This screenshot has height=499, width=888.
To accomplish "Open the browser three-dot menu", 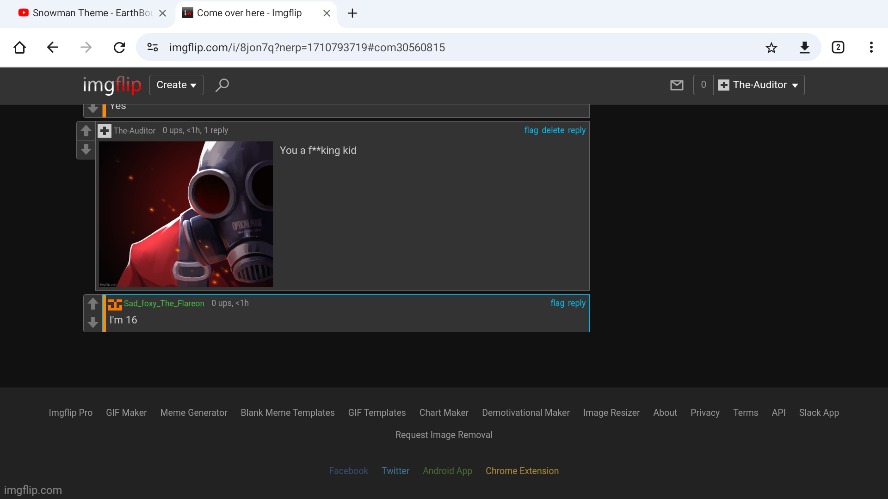I will [871, 48].
